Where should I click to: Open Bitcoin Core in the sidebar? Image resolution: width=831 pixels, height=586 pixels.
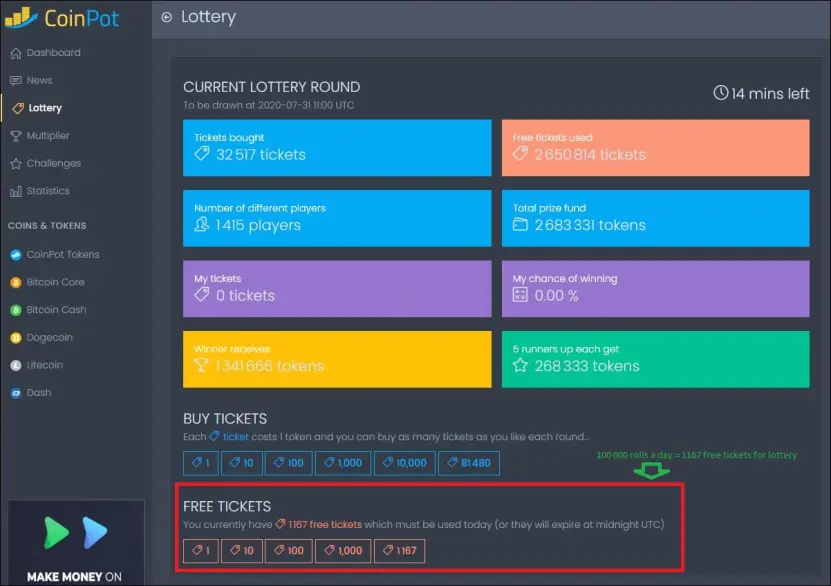(55, 282)
